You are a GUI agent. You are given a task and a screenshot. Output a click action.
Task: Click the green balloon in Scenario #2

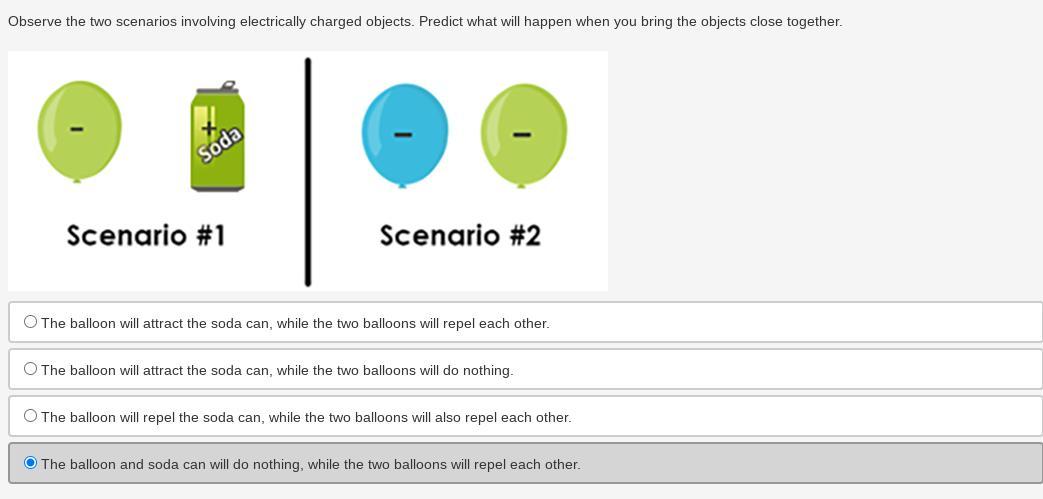pyautogui.click(x=523, y=135)
